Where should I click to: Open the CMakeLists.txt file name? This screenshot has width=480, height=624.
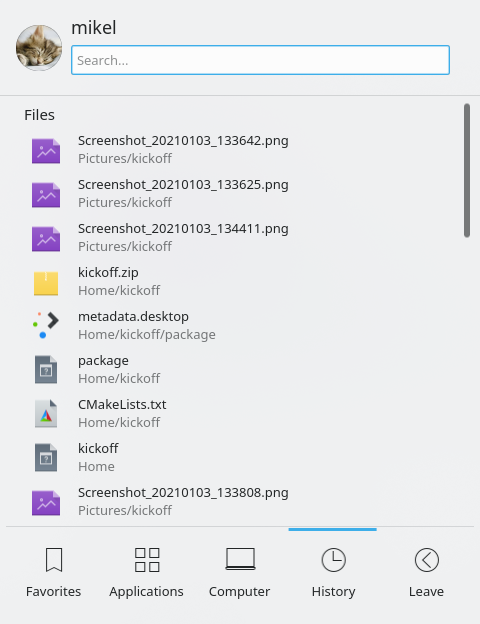point(122,405)
